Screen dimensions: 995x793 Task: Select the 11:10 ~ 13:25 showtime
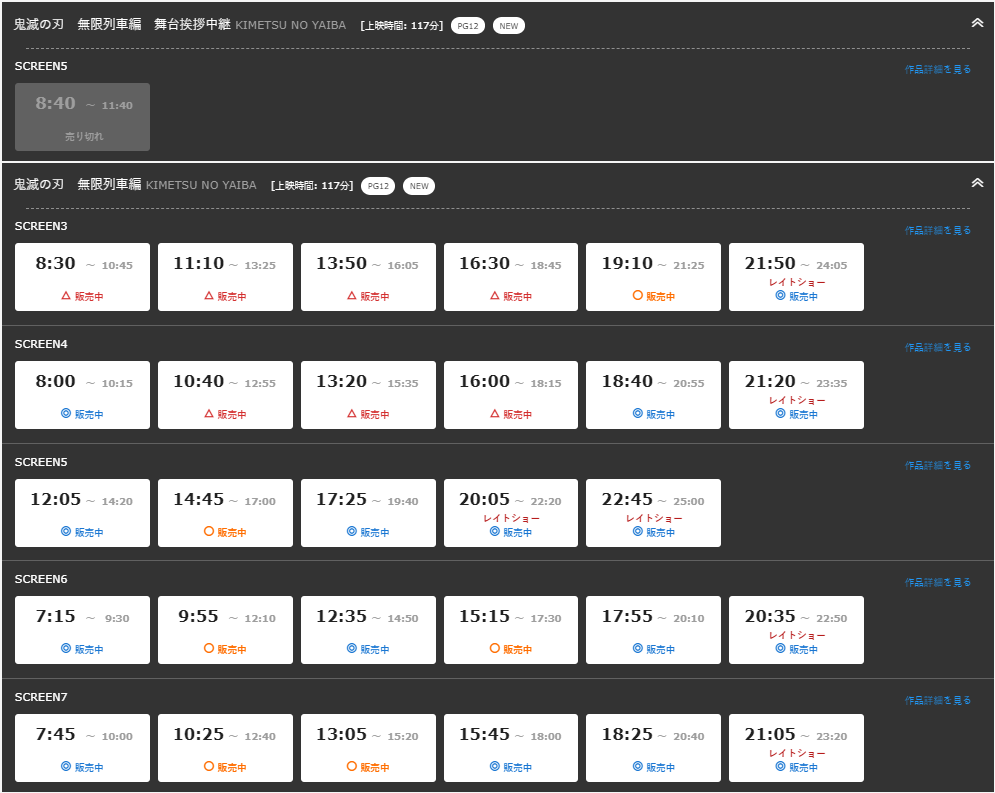225,277
